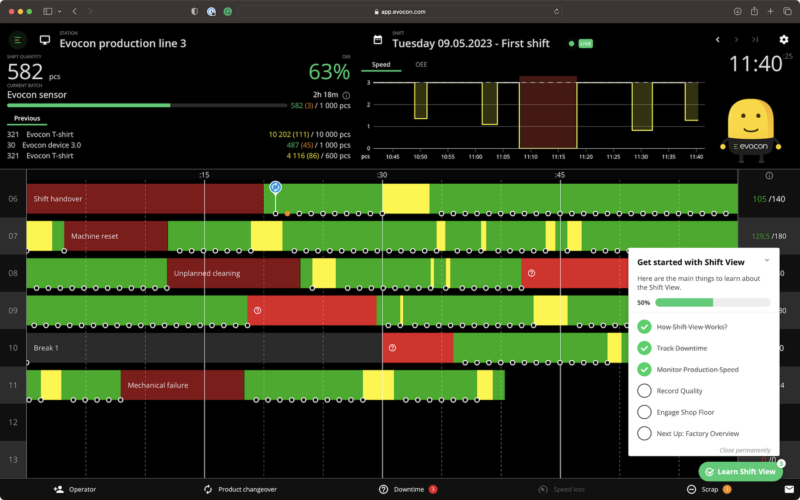The height and width of the screenshot is (500, 800).
Task: Switch to the OEE chart tab
Action: pyautogui.click(x=421, y=65)
